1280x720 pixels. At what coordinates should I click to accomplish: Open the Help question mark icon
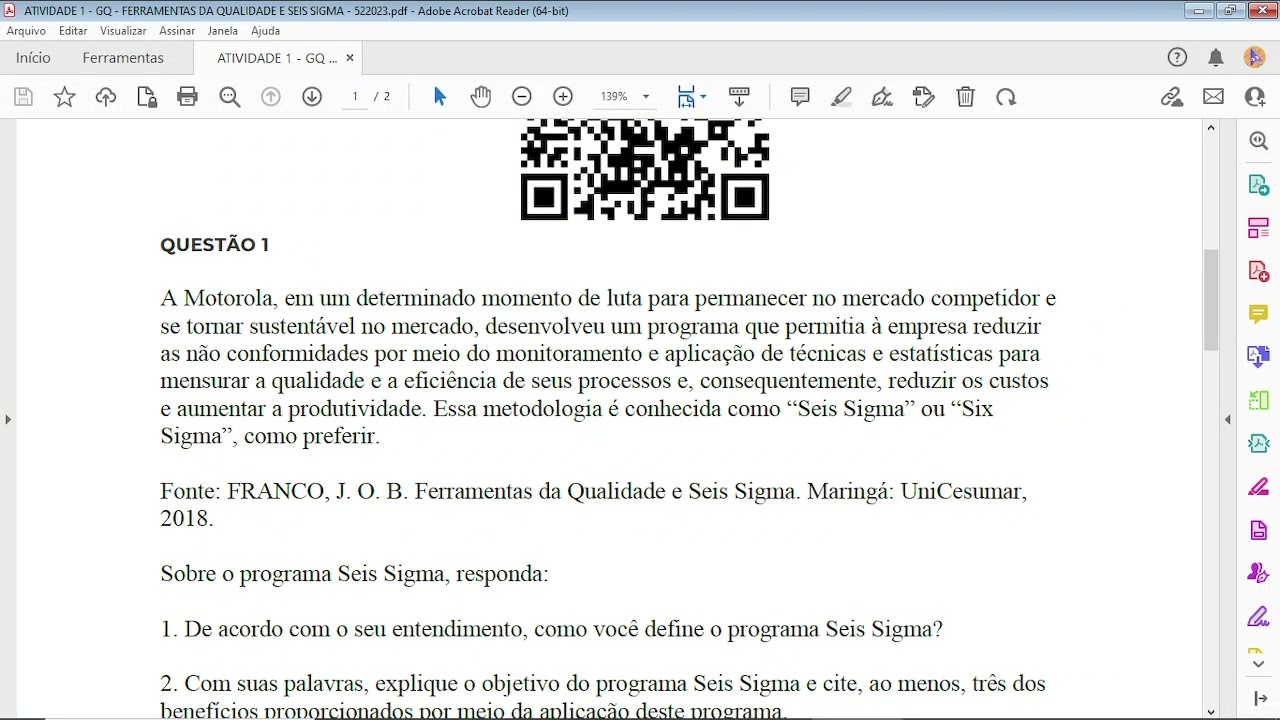(1177, 58)
